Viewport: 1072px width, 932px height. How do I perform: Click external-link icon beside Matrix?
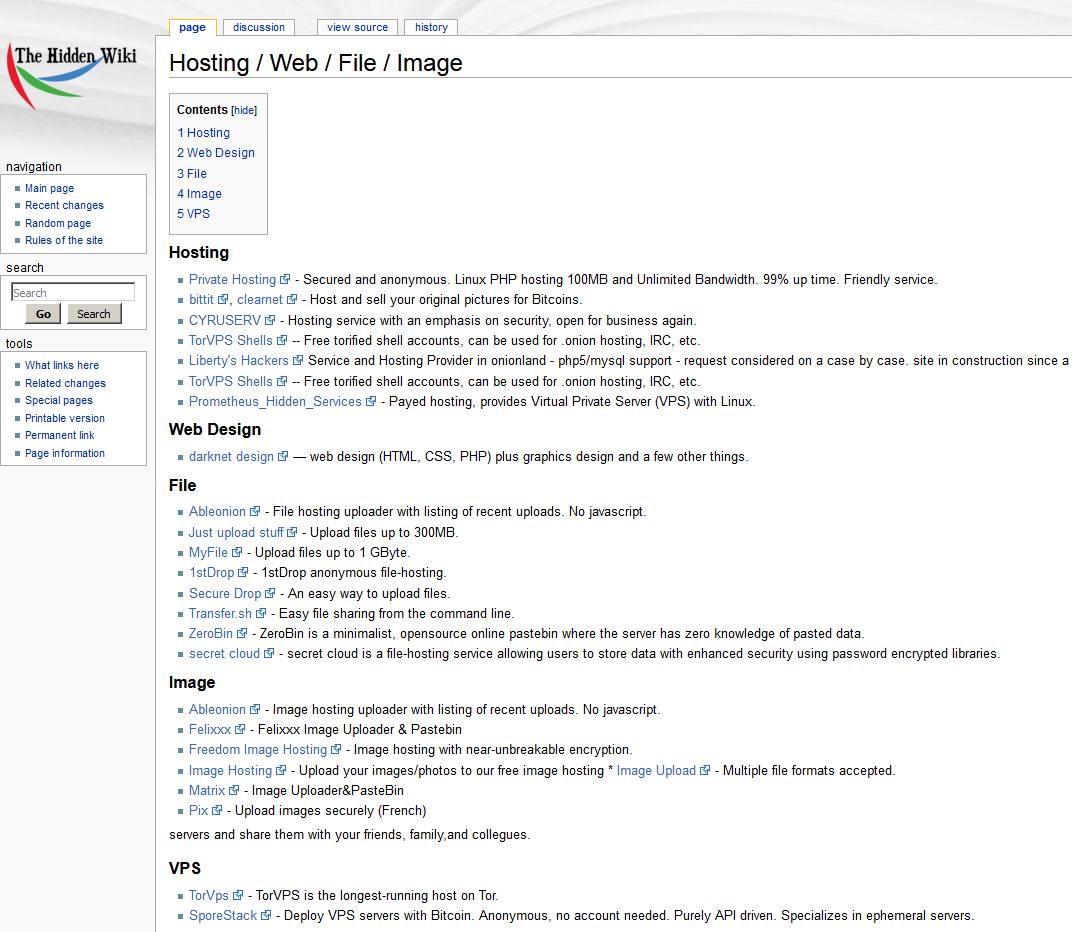(x=234, y=790)
